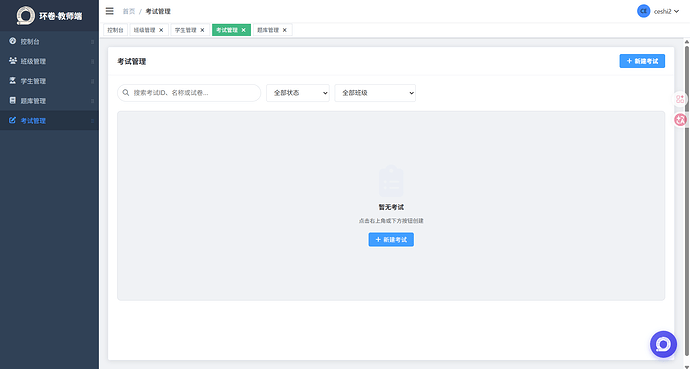Click 新建考试 button below 暂无考试
The height and width of the screenshot is (369, 690).
(391, 240)
